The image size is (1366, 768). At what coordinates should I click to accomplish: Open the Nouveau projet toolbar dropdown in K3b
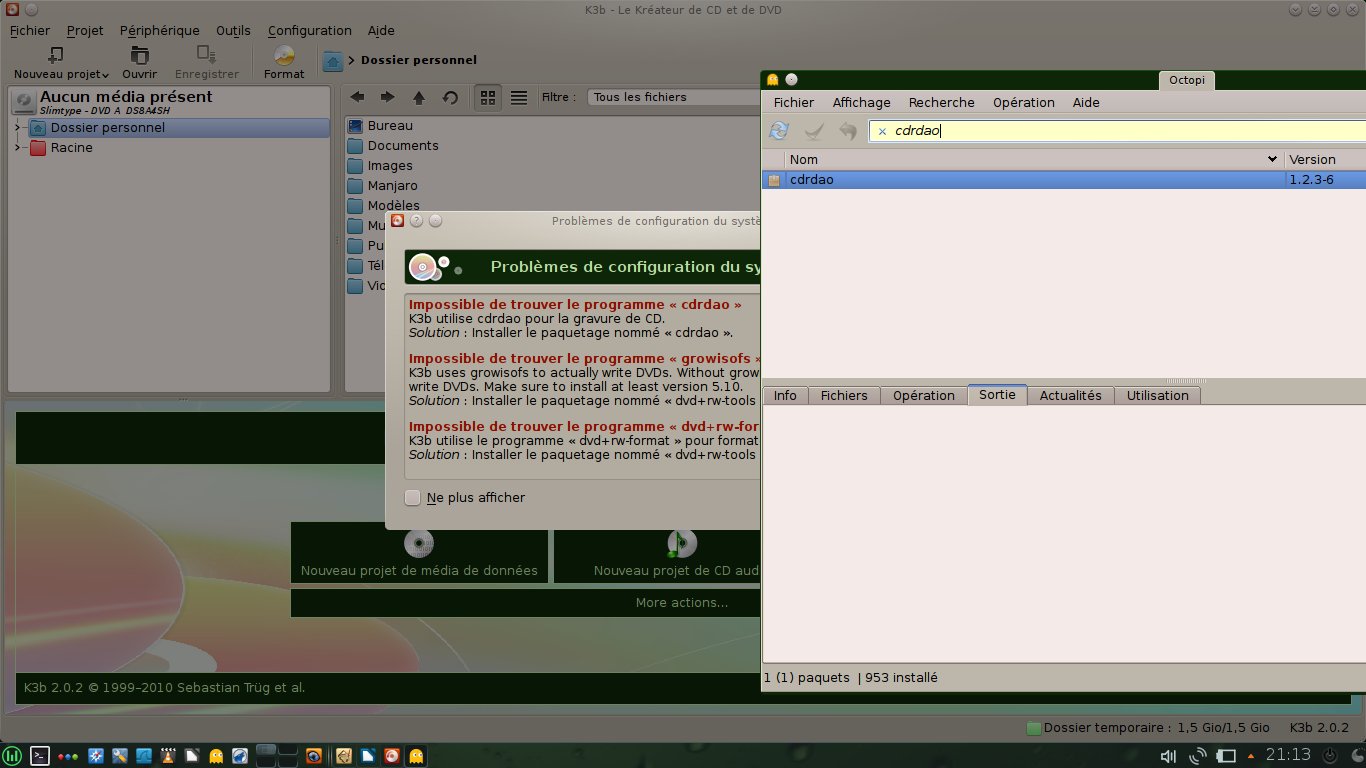coord(61,63)
